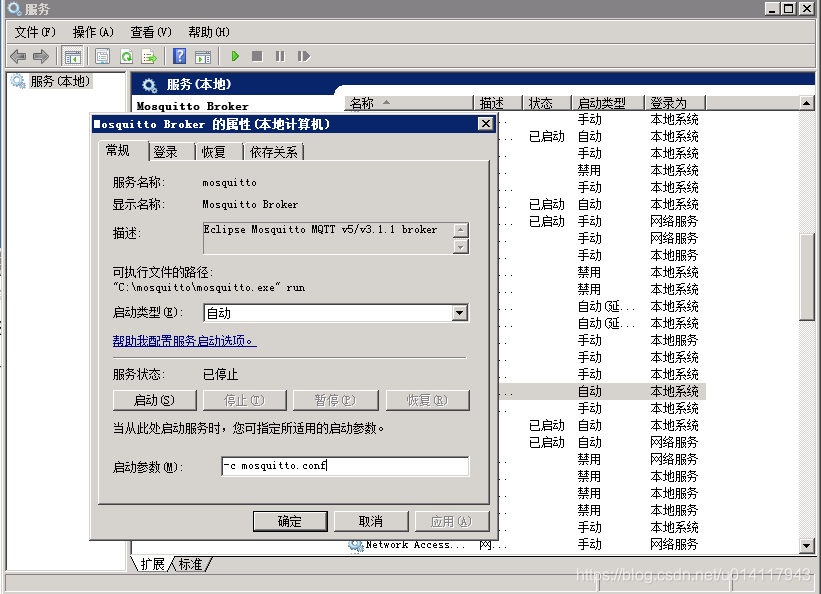Image resolution: width=821 pixels, height=594 pixels.
Task: Sort services by the 登录为 column header
Action: (x=675, y=103)
